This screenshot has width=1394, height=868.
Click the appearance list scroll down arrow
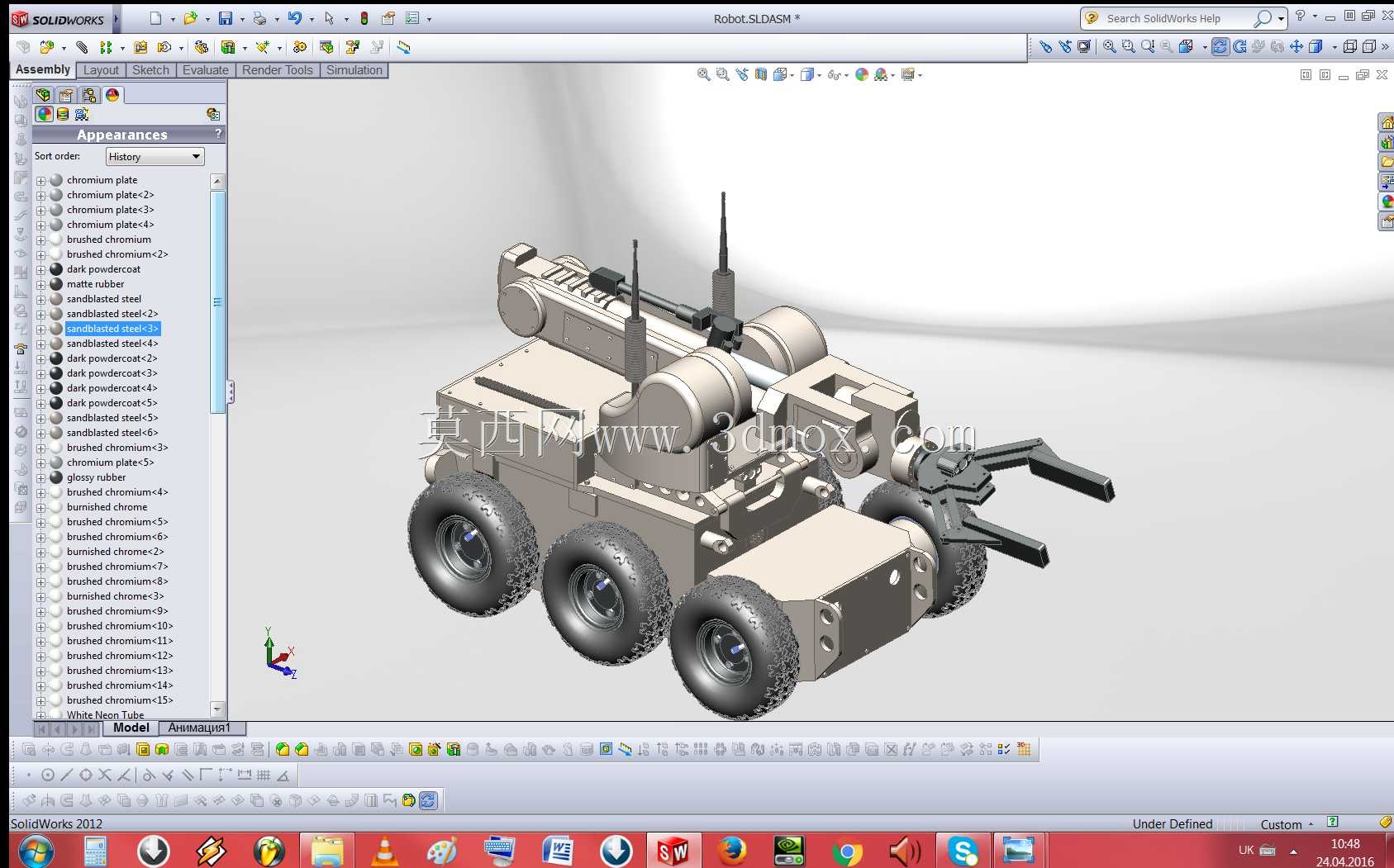[217, 709]
